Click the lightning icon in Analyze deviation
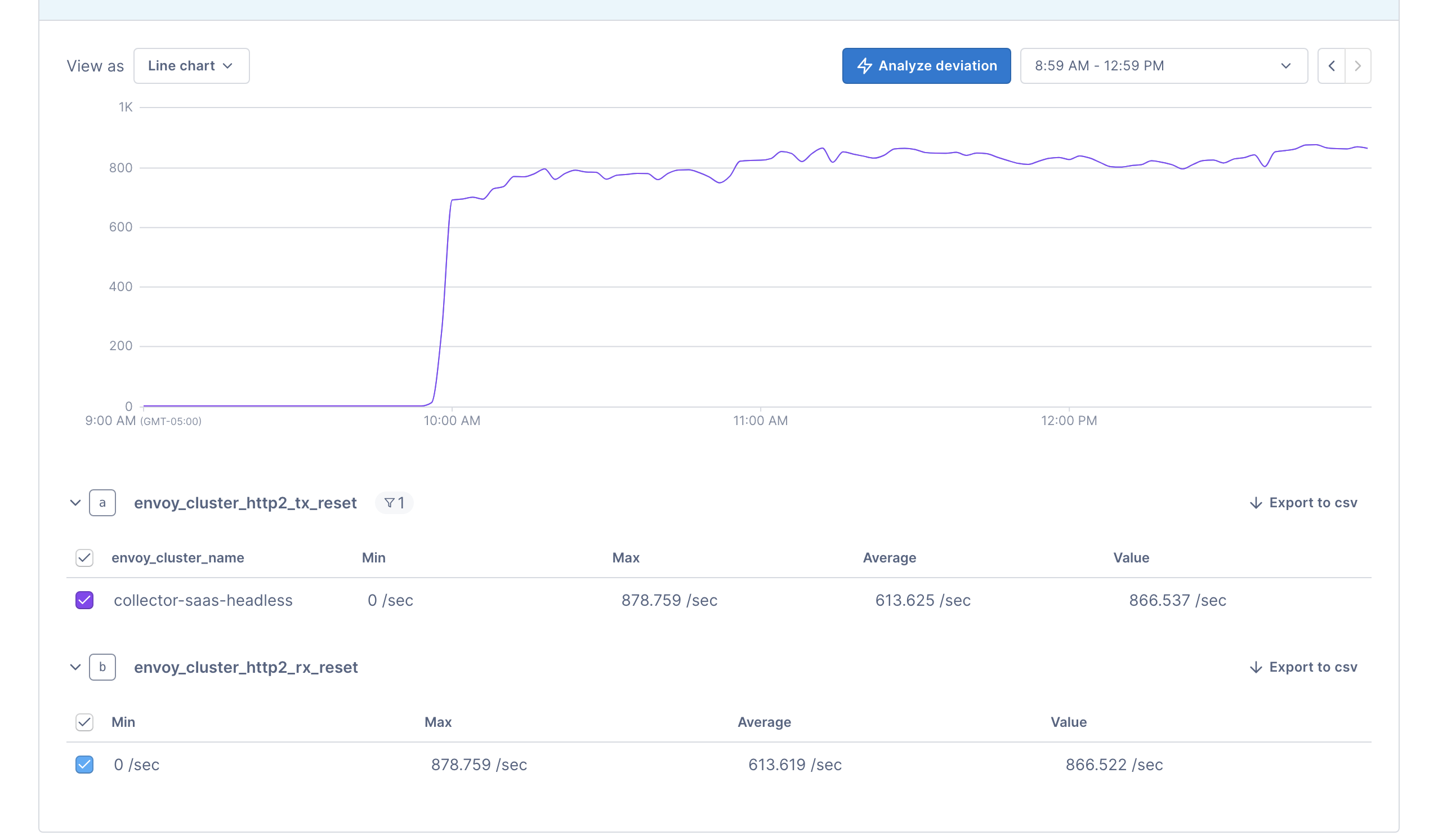Image resolution: width=1438 pixels, height=840 pixels. tap(865, 66)
